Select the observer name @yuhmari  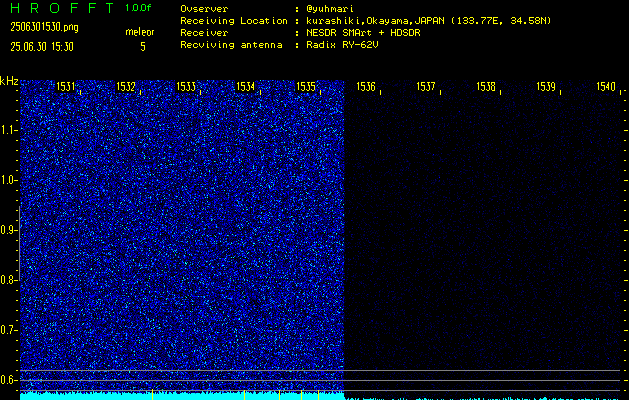(x=330, y=9)
